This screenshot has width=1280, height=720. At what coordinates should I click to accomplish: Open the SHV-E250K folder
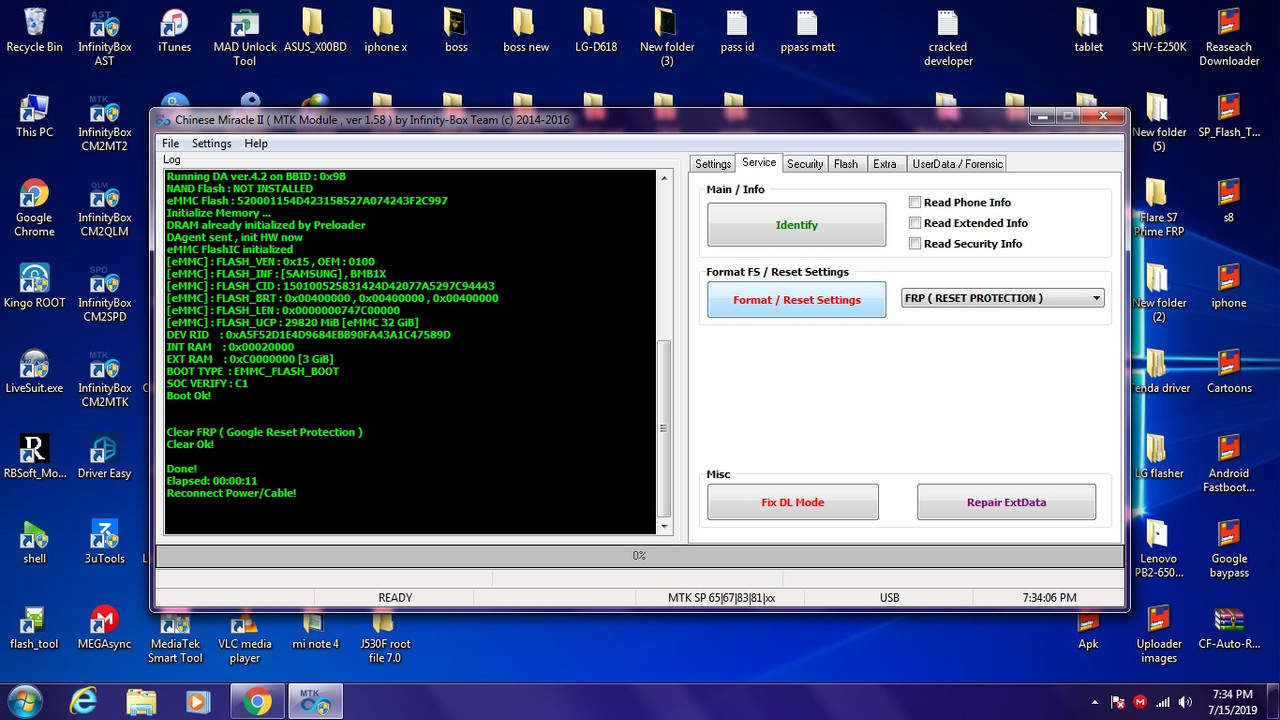pyautogui.click(x=1159, y=31)
